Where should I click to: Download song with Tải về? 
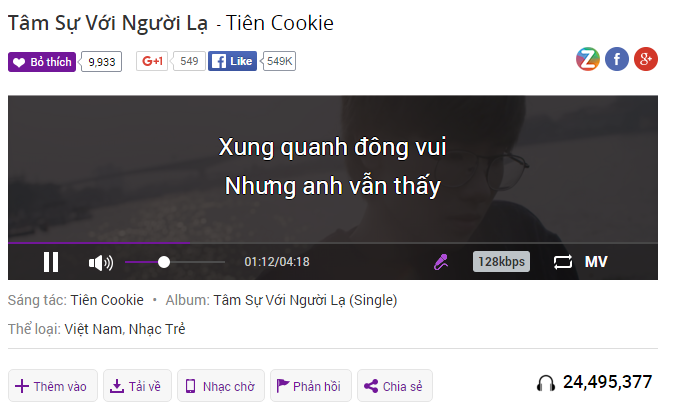[137, 386]
